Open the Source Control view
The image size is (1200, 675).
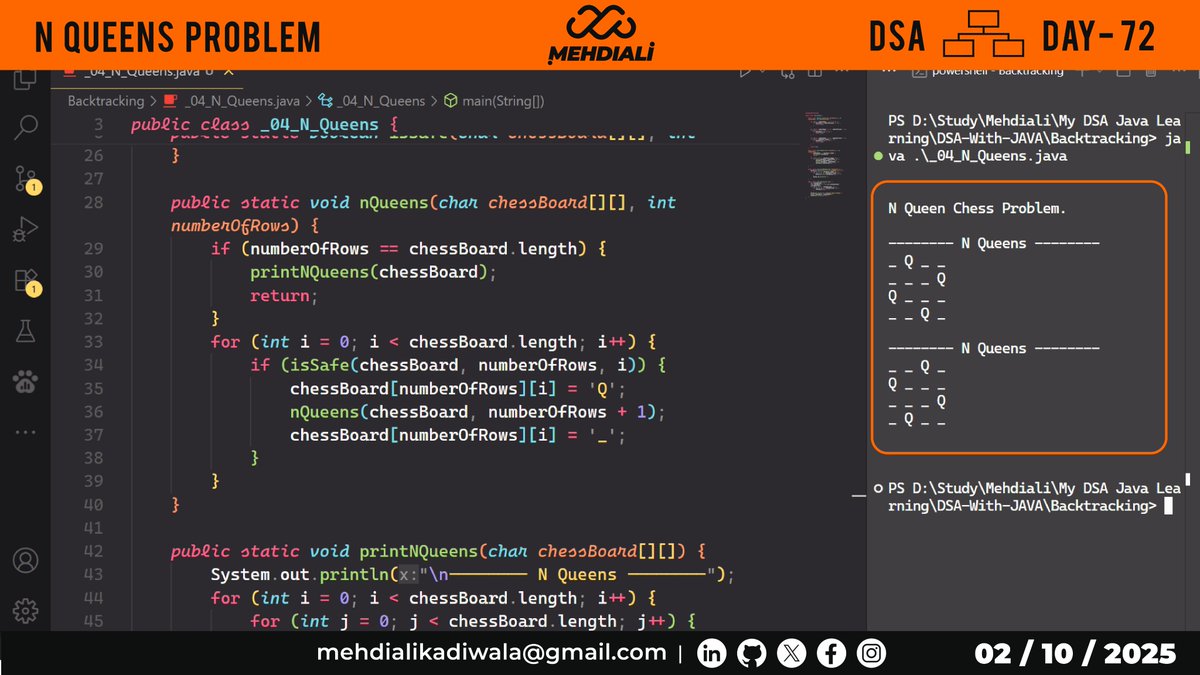[x=25, y=179]
